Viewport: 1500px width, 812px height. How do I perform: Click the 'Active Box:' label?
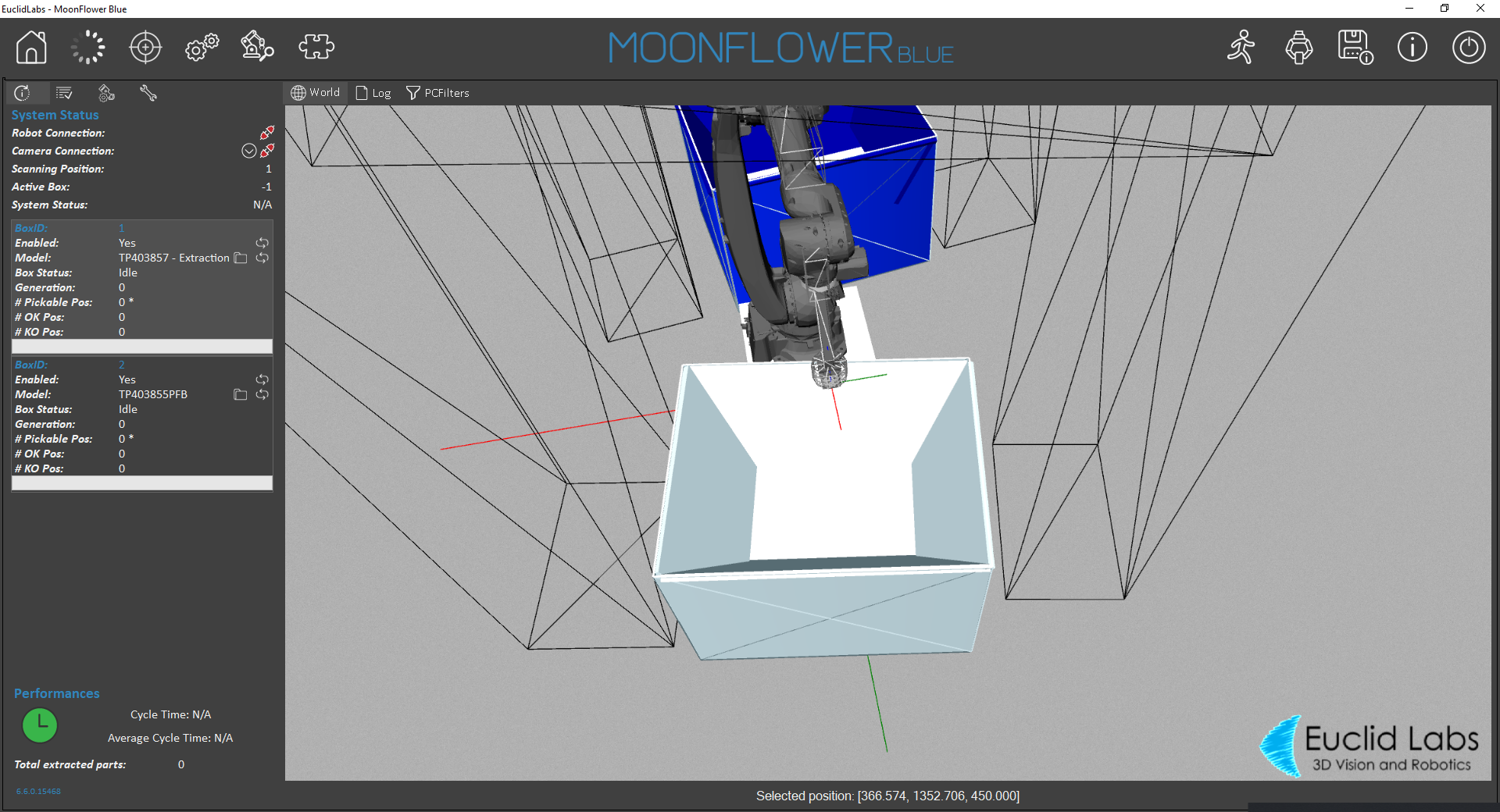coord(41,187)
